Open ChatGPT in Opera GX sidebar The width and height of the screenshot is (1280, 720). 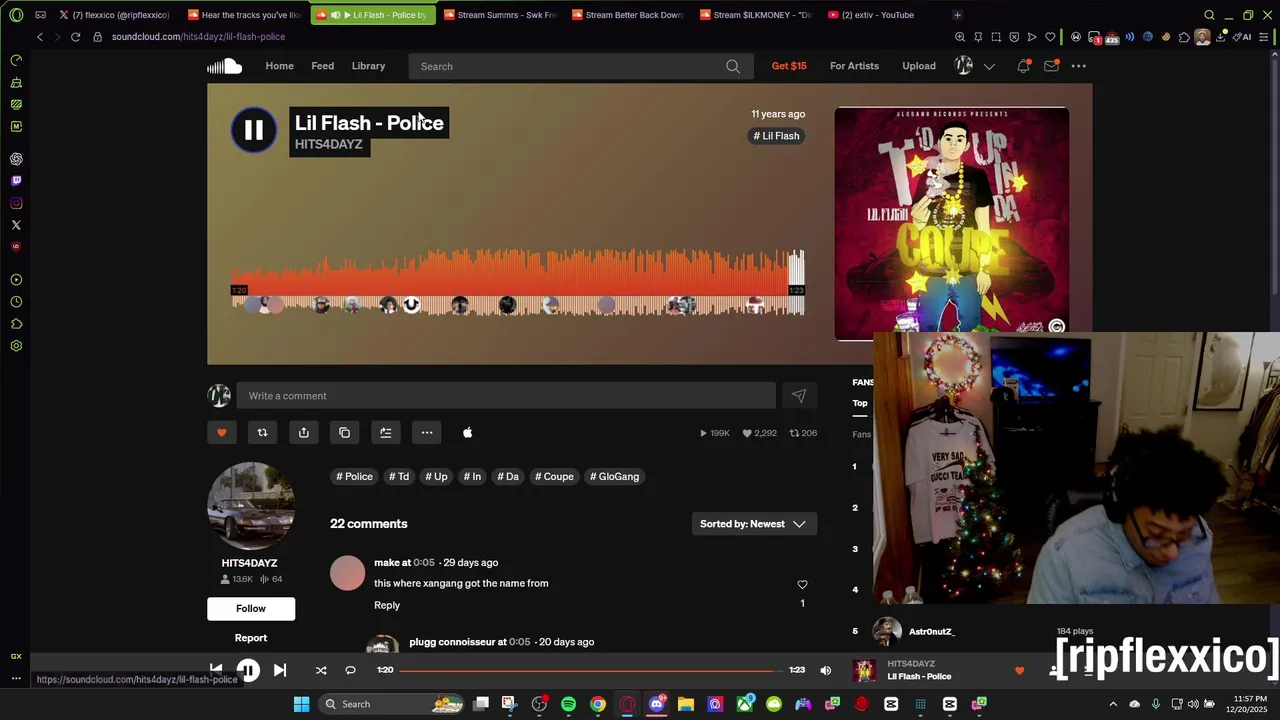click(16, 159)
